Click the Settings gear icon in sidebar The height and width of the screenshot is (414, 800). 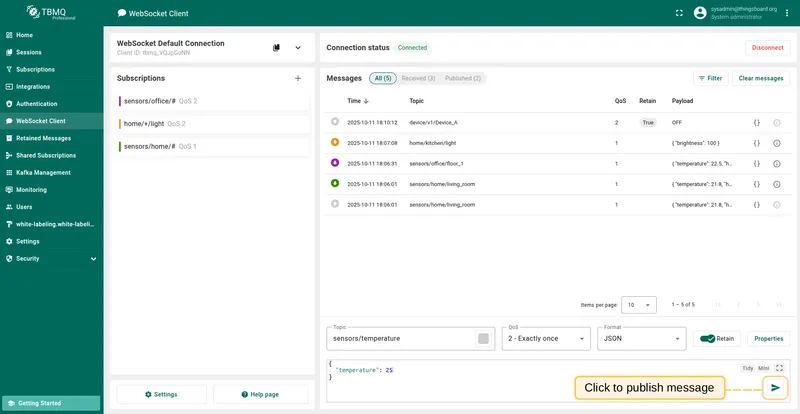click(9, 241)
